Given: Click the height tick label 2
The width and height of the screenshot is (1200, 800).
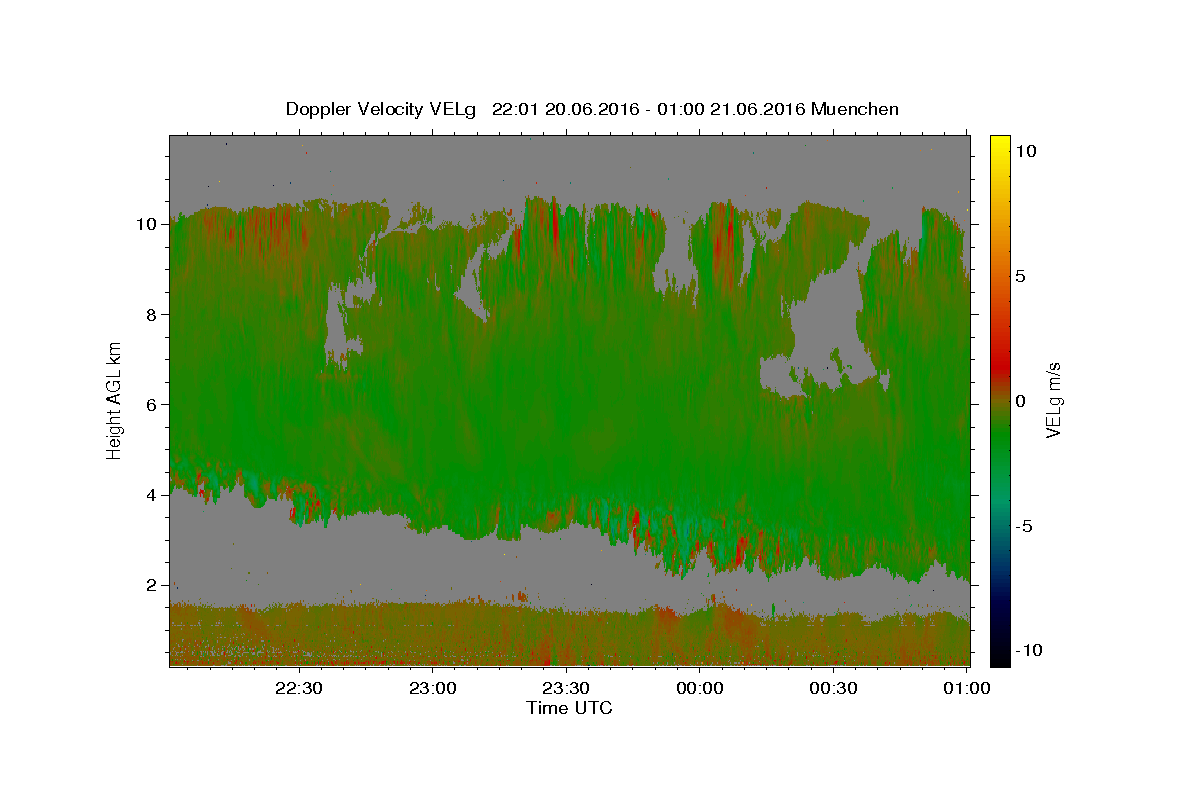Looking at the screenshot, I should pyautogui.click(x=152, y=585).
